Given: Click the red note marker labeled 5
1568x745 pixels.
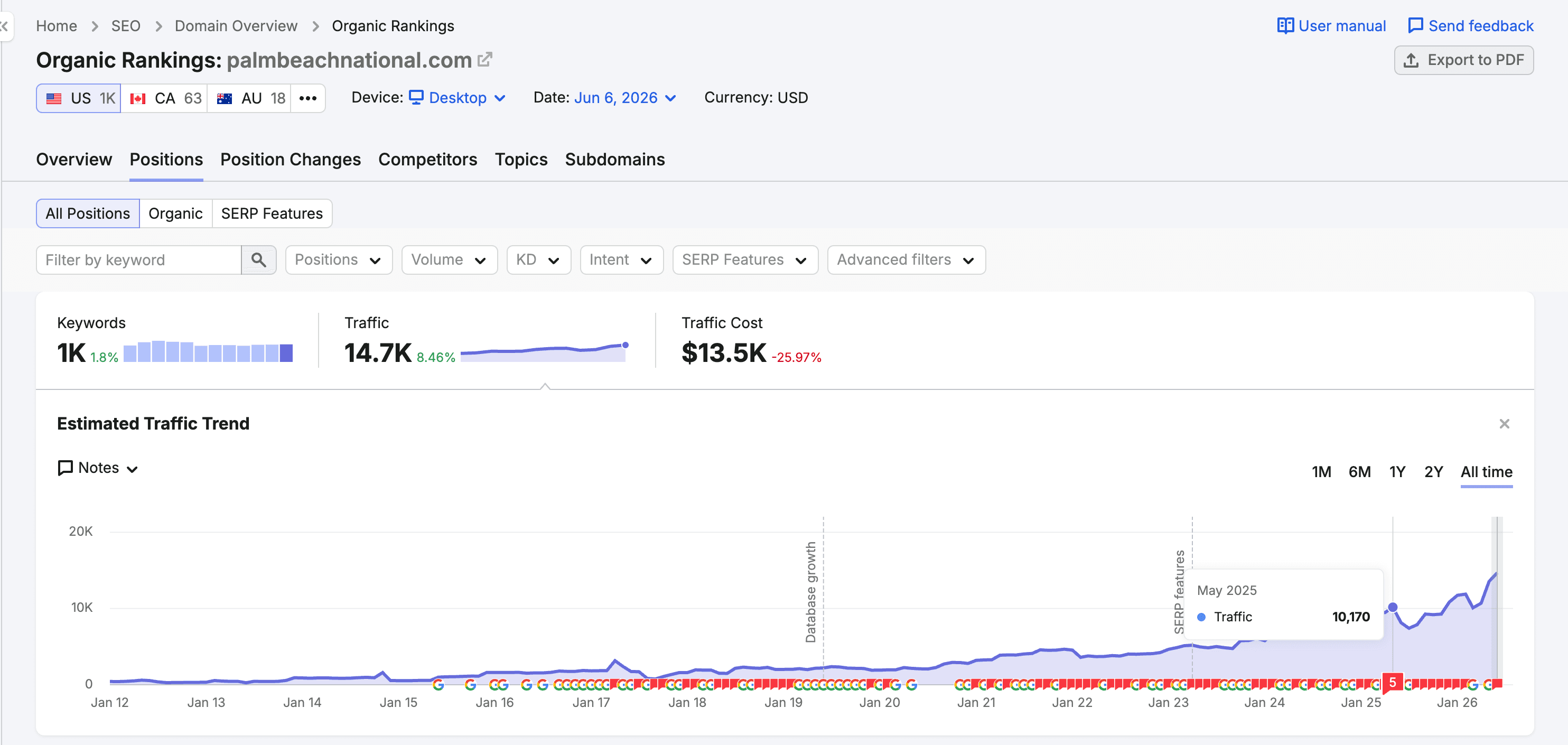Looking at the screenshot, I should 1392,682.
